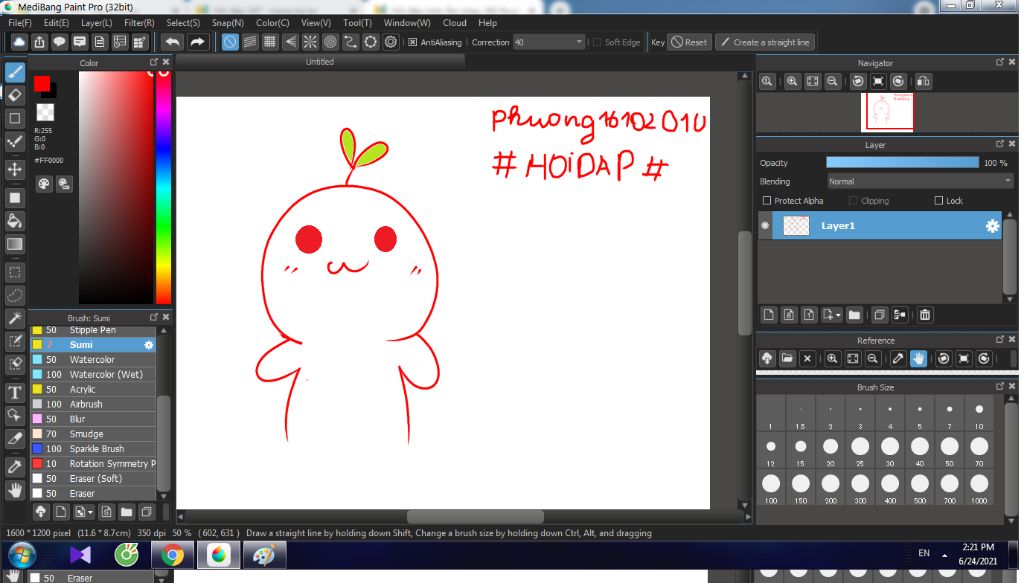Select the Brush tool in left toolbar
The height and width of the screenshot is (583, 1024).
tap(14, 72)
